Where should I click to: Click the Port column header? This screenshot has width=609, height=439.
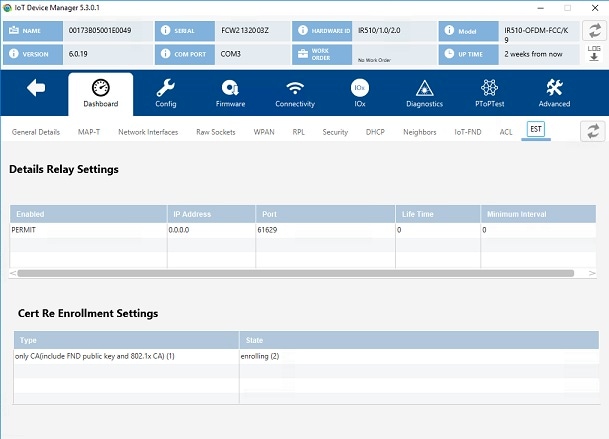324,214
